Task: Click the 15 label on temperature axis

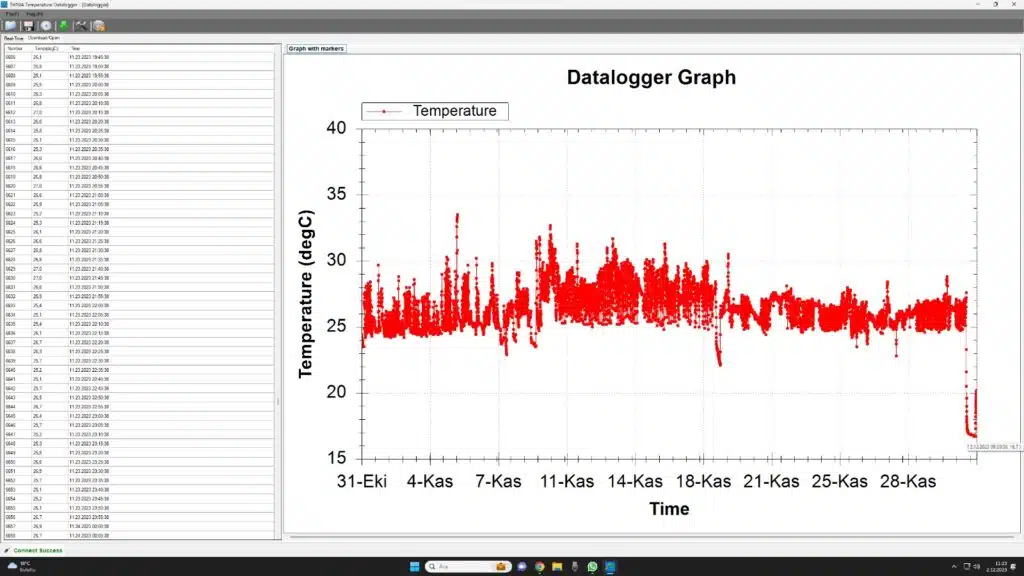Action: coord(336,458)
